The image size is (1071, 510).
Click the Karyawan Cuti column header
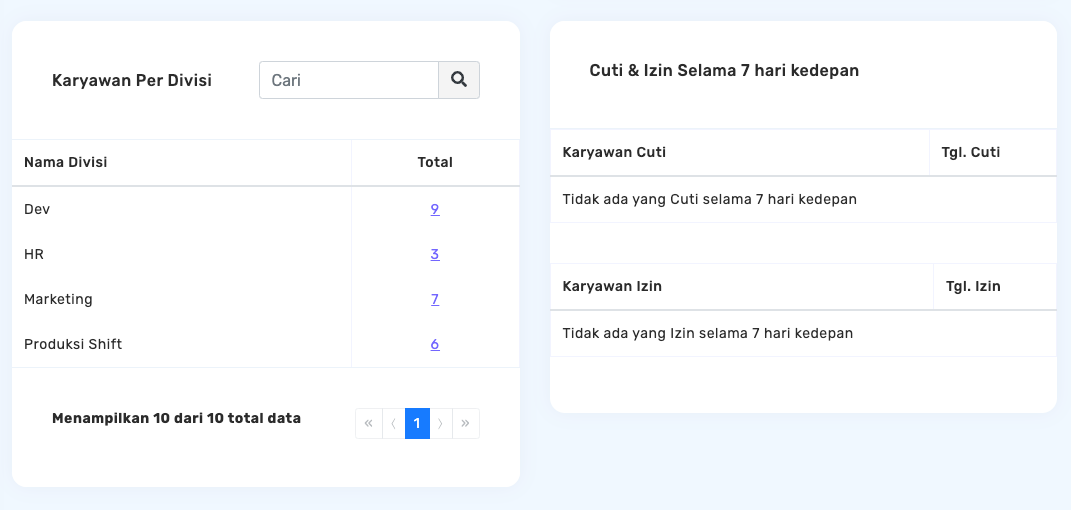coord(614,152)
